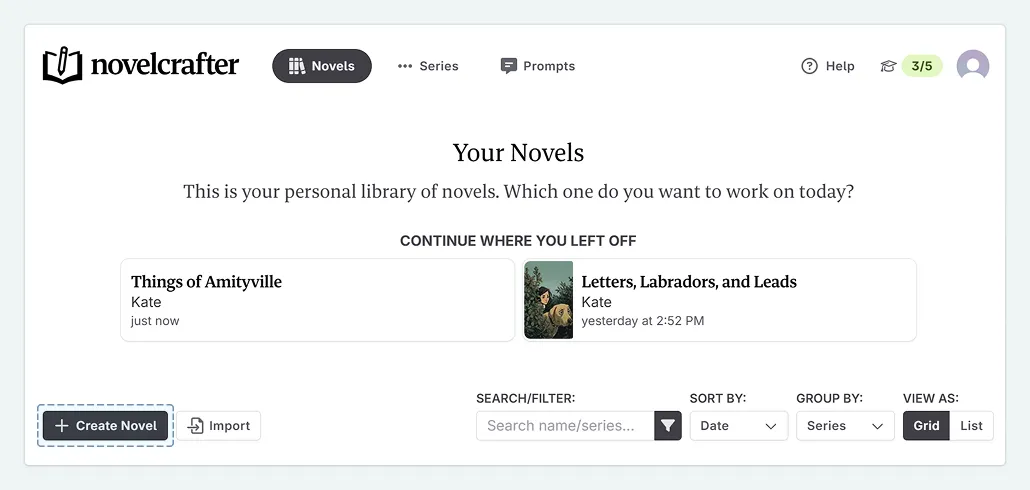Open Letters, Labradors, and Leads cover thumbnail
This screenshot has height=490, width=1030.
549,301
